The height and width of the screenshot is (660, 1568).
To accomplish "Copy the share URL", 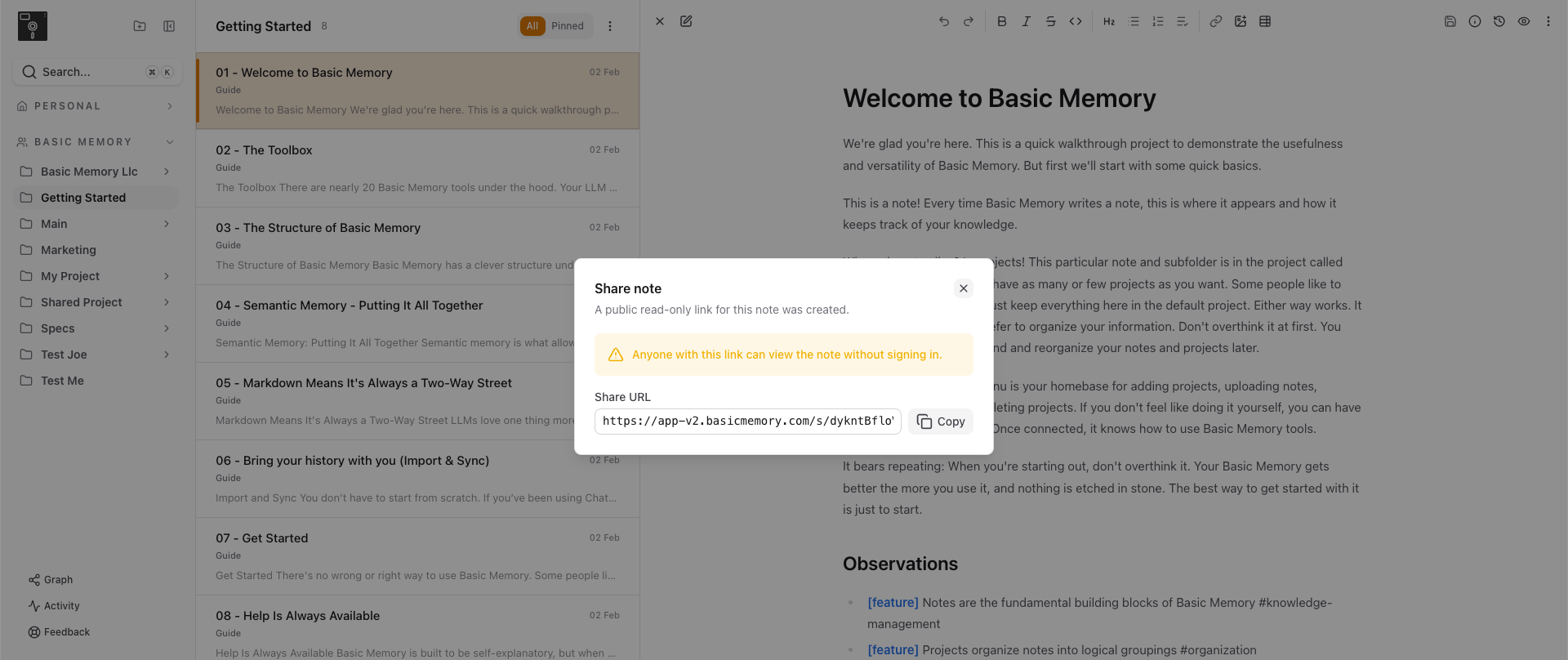I will [x=941, y=421].
